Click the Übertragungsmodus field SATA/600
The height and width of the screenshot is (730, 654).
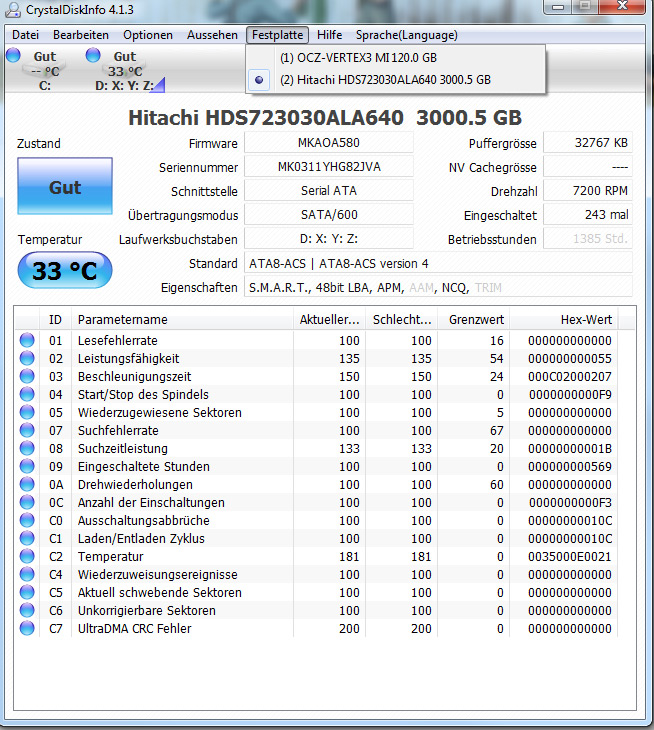329,215
